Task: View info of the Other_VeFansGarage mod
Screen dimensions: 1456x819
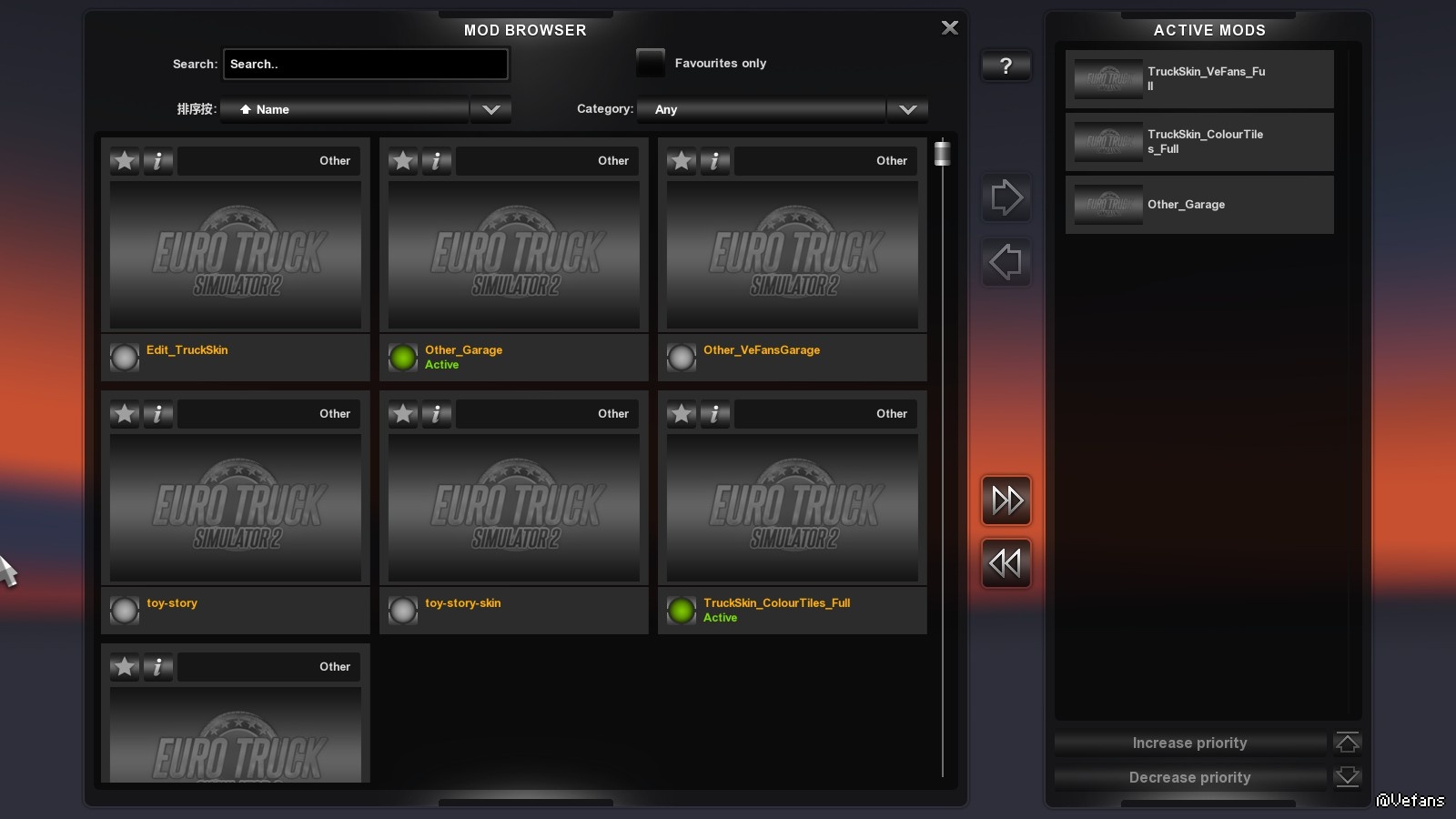Action: tap(715, 161)
